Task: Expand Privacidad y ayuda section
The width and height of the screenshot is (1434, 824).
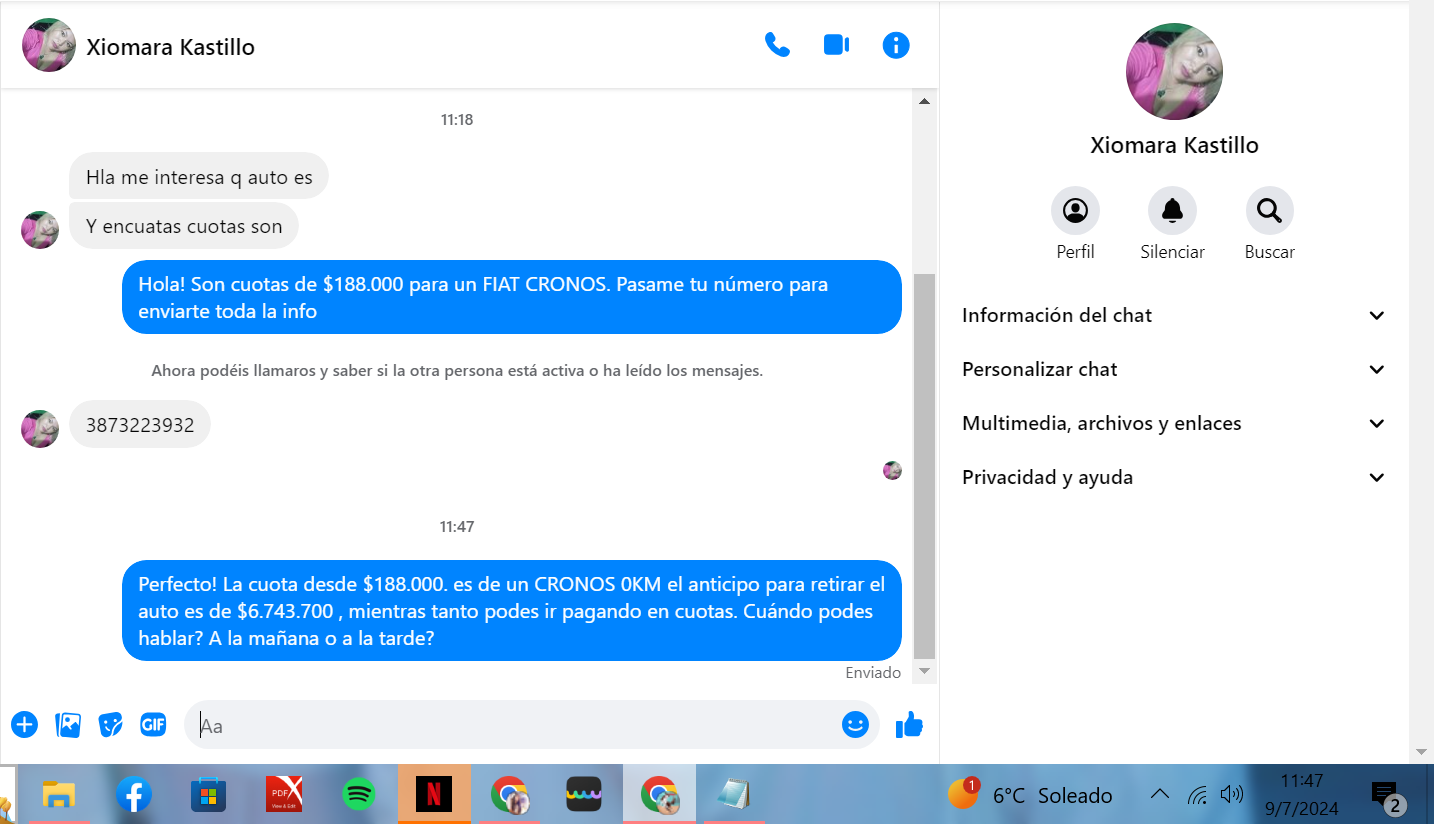Action: click(1175, 477)
